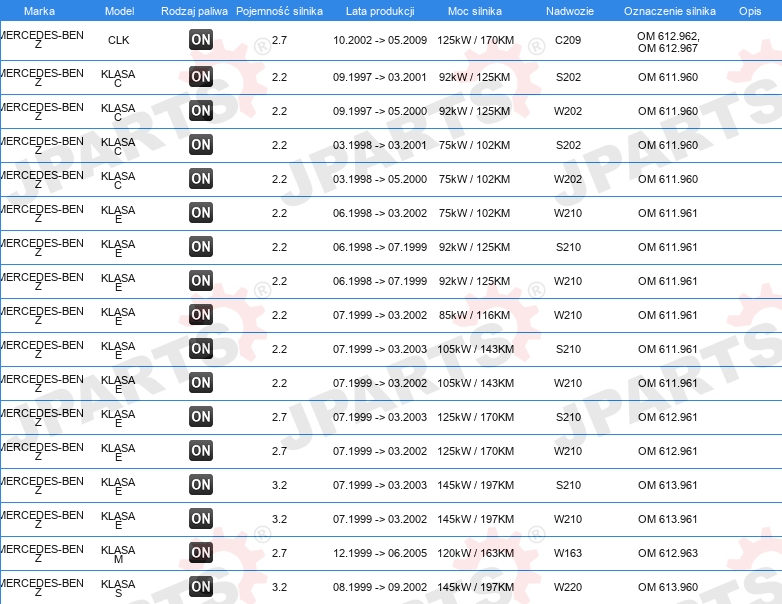Select the OM 613.960 engine code cell
Screen dimensions: 782x604
tap(668, 587)
